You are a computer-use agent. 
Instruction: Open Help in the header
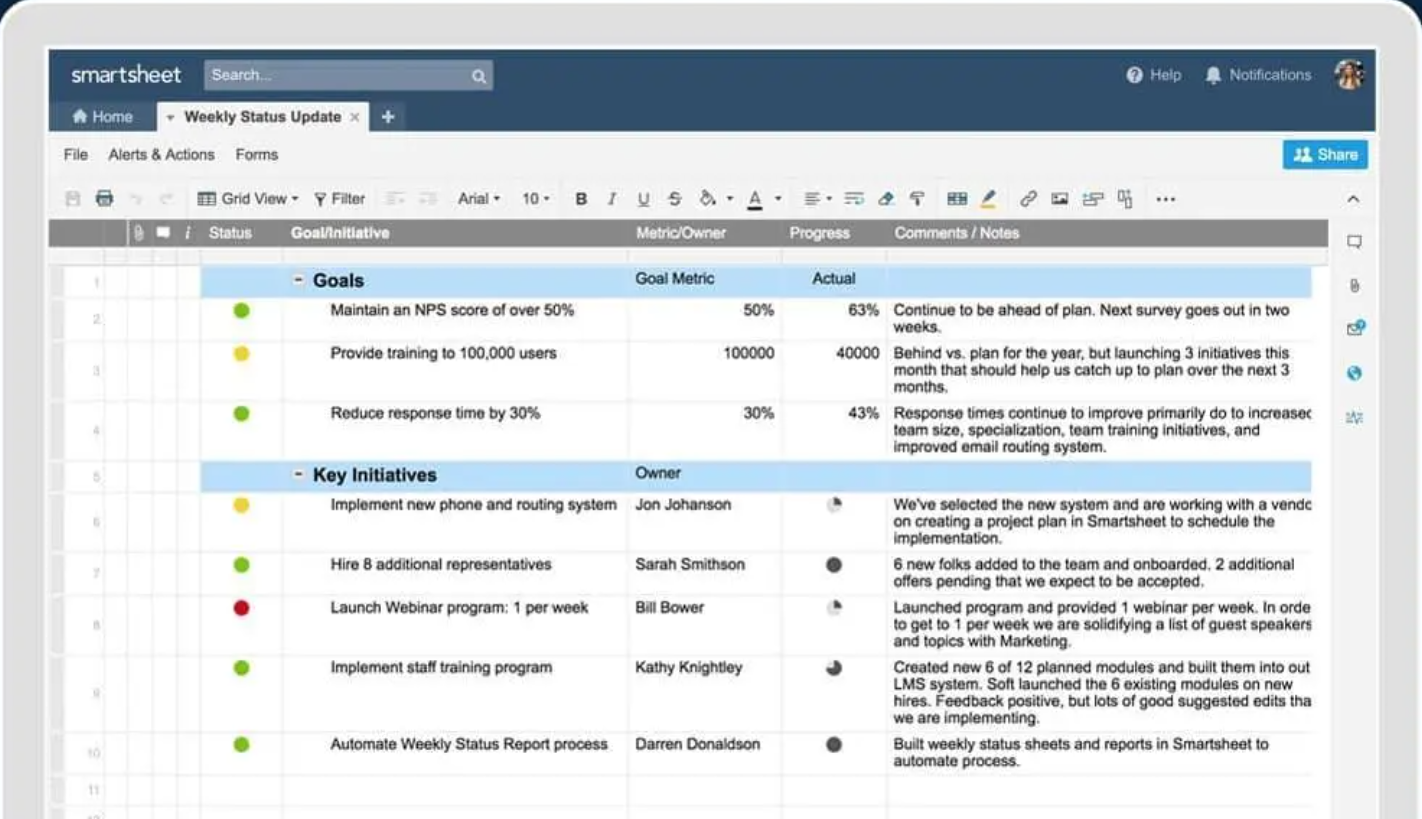coord(1153,75)
